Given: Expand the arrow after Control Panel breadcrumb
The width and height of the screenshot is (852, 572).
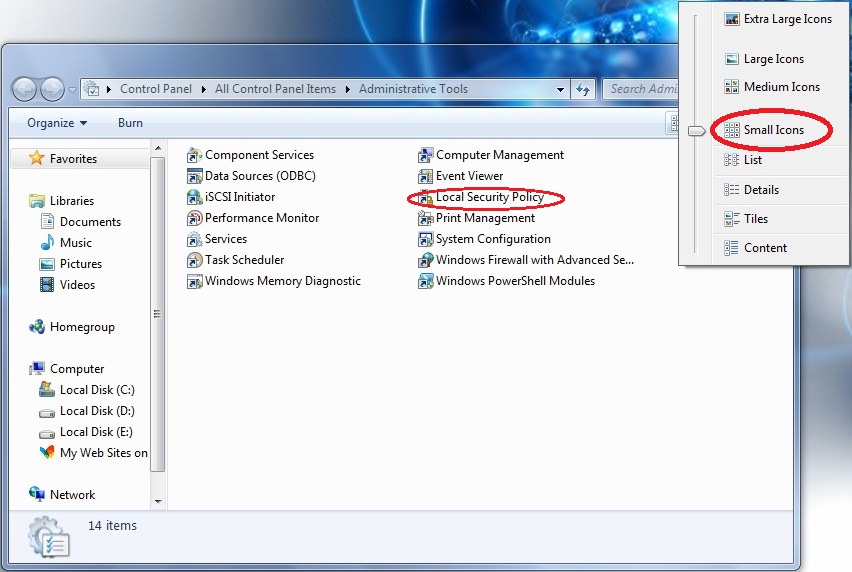Looking at the screenshot, I should coord(203,90).
